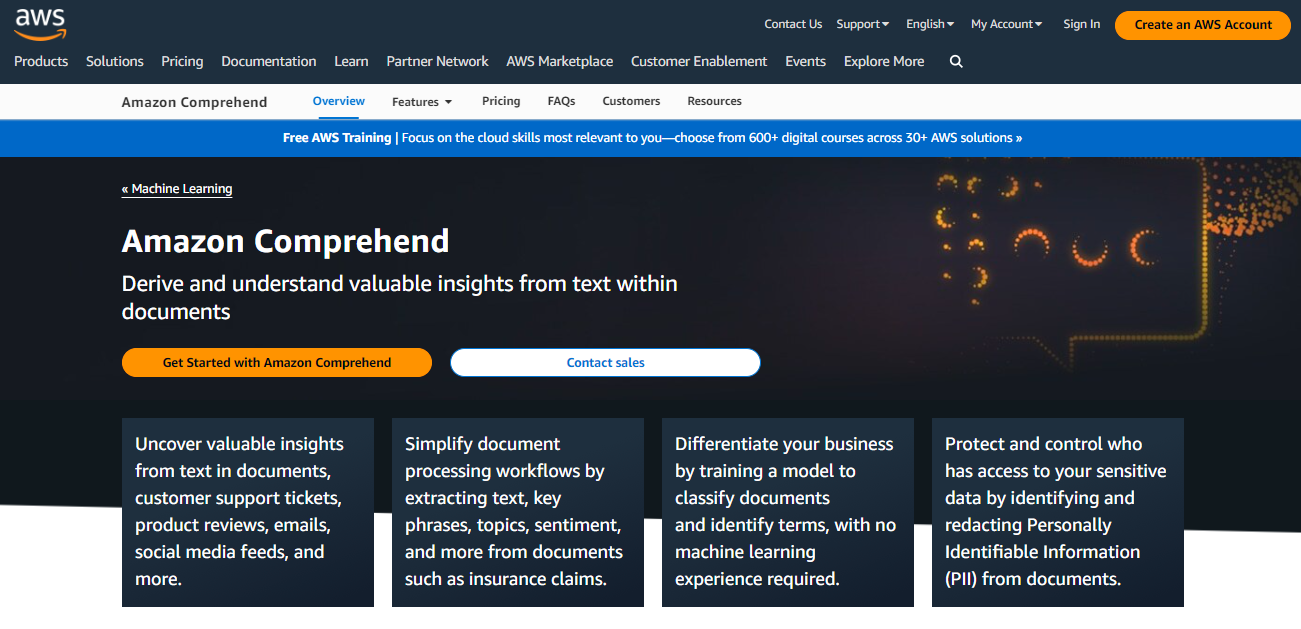1301x629 pixels.
Task: Open the Events menu
Action: (x=805, y=61)
